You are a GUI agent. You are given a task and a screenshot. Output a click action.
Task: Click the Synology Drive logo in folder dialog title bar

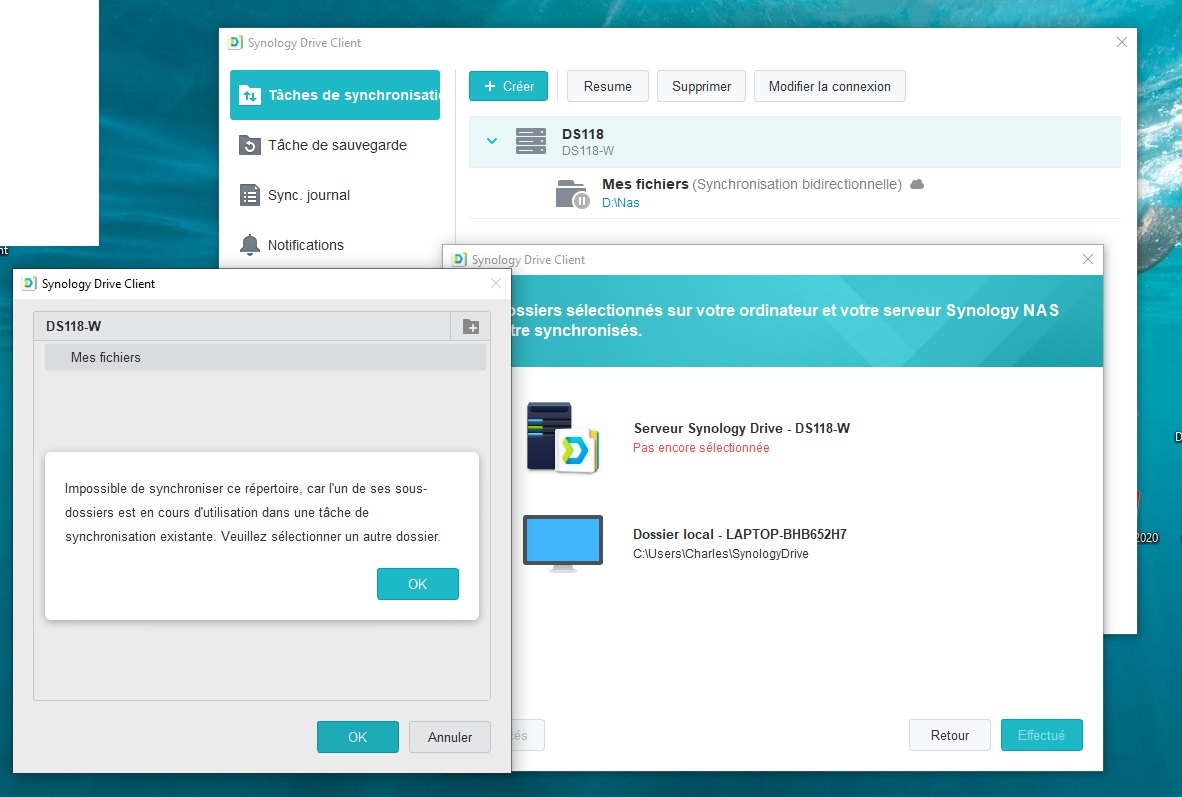coord(29,284)
